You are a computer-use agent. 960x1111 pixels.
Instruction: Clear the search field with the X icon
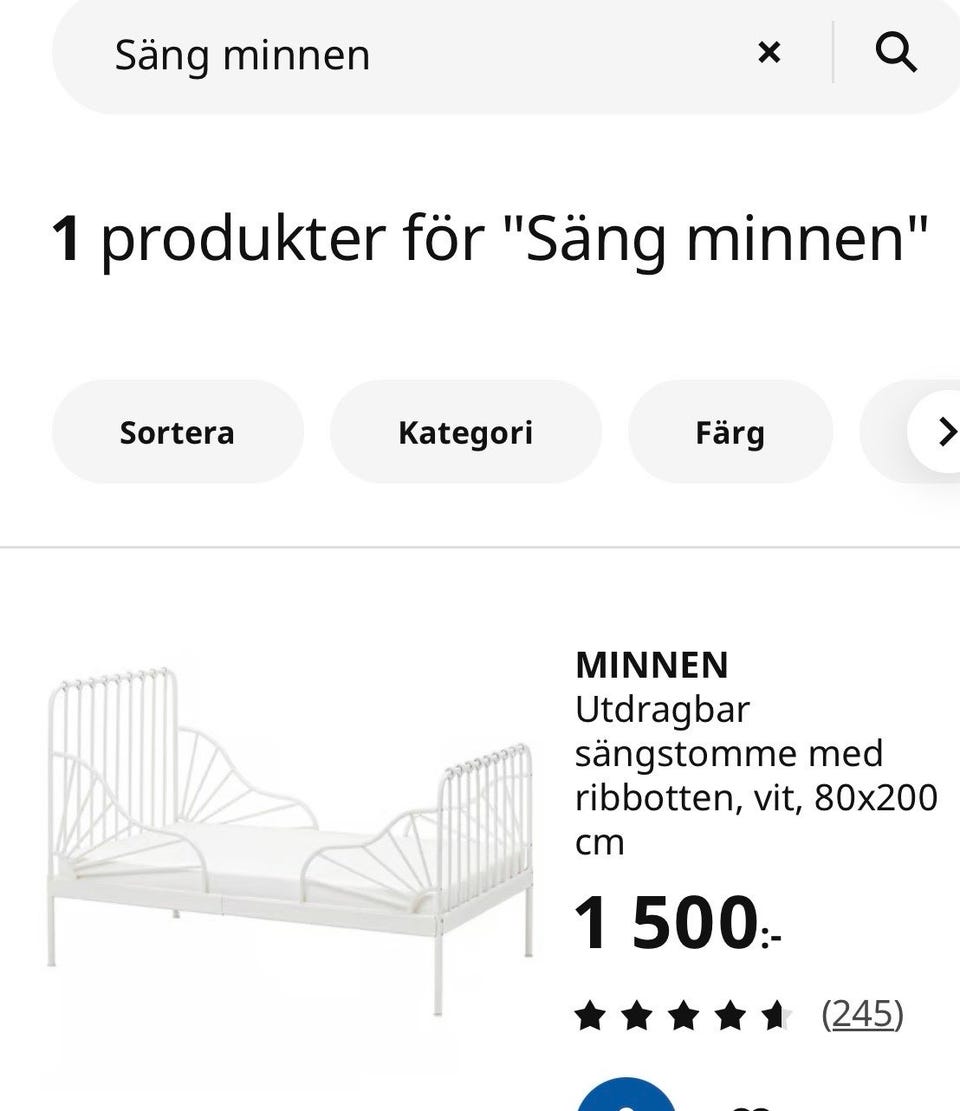768,53
